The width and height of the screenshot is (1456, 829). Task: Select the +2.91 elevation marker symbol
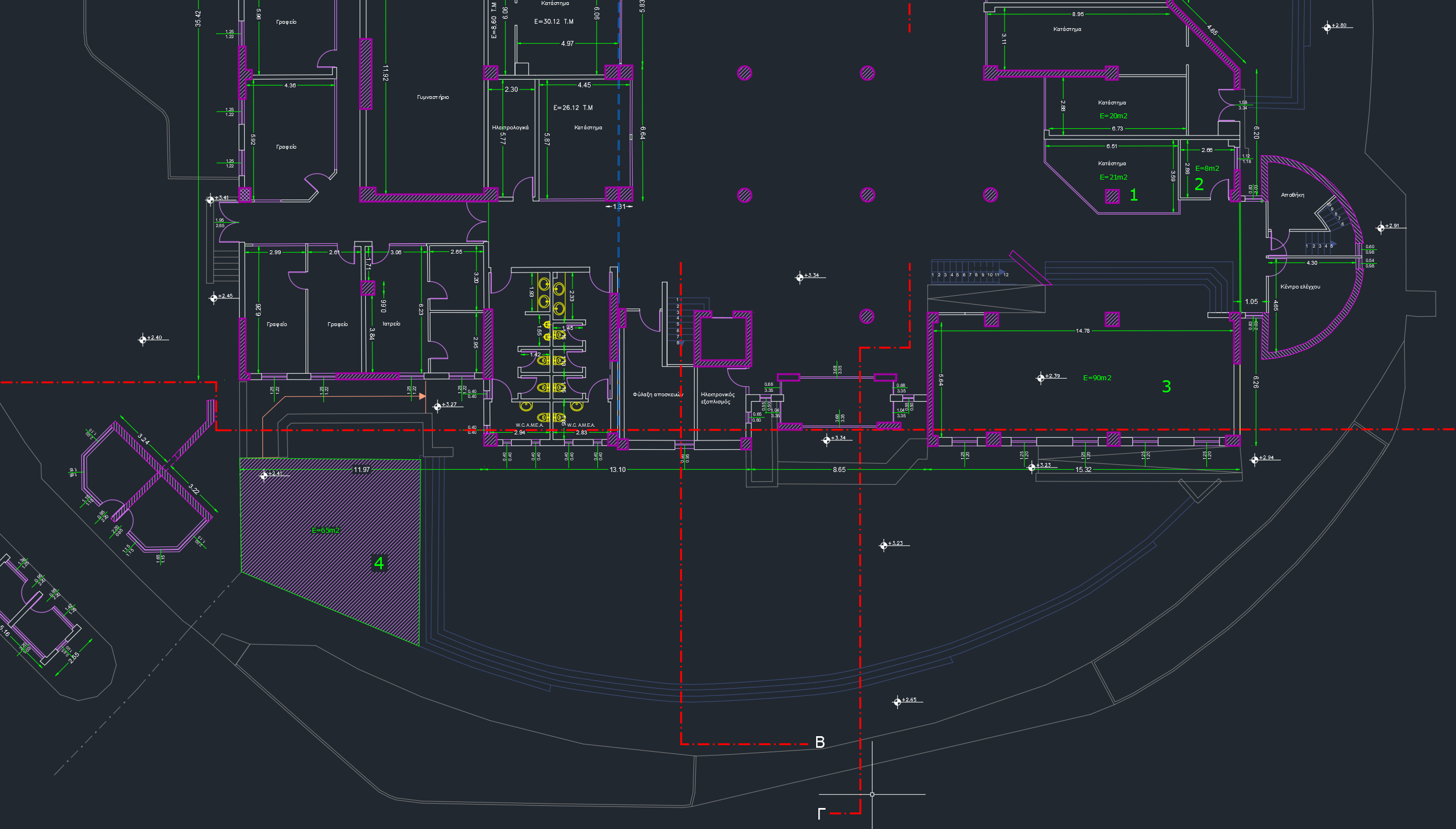click(x=1380, y=228)
